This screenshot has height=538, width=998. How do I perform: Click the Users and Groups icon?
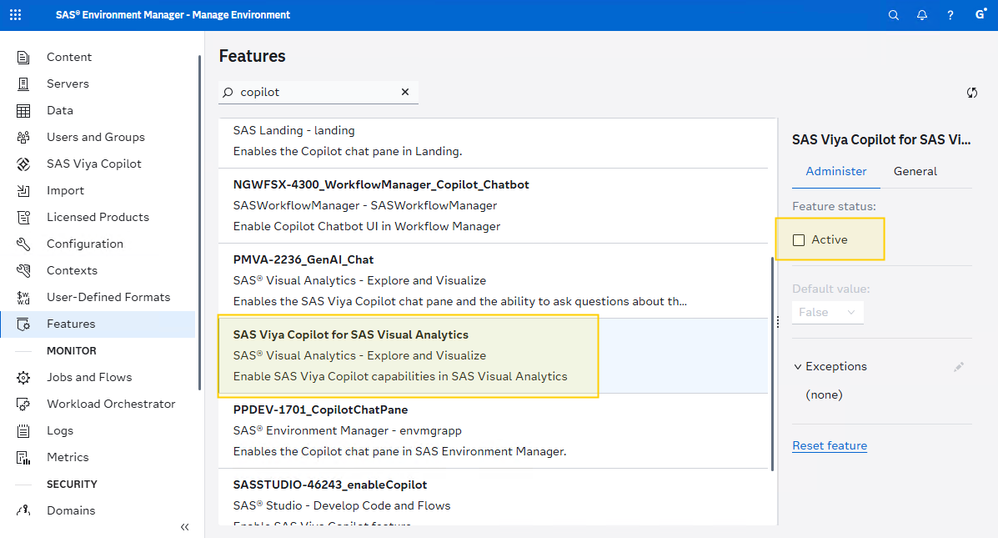23,138
